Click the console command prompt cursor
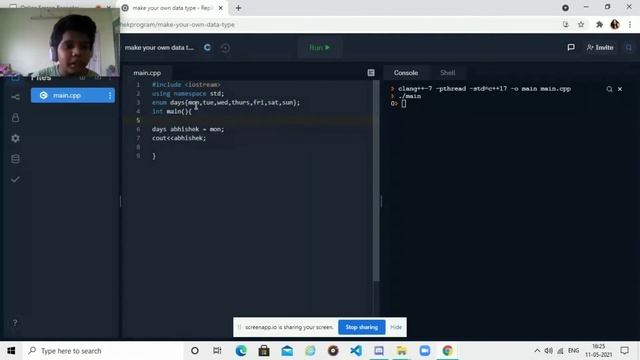The height and width of the screenshot is (360, 640). click(404, 104)
